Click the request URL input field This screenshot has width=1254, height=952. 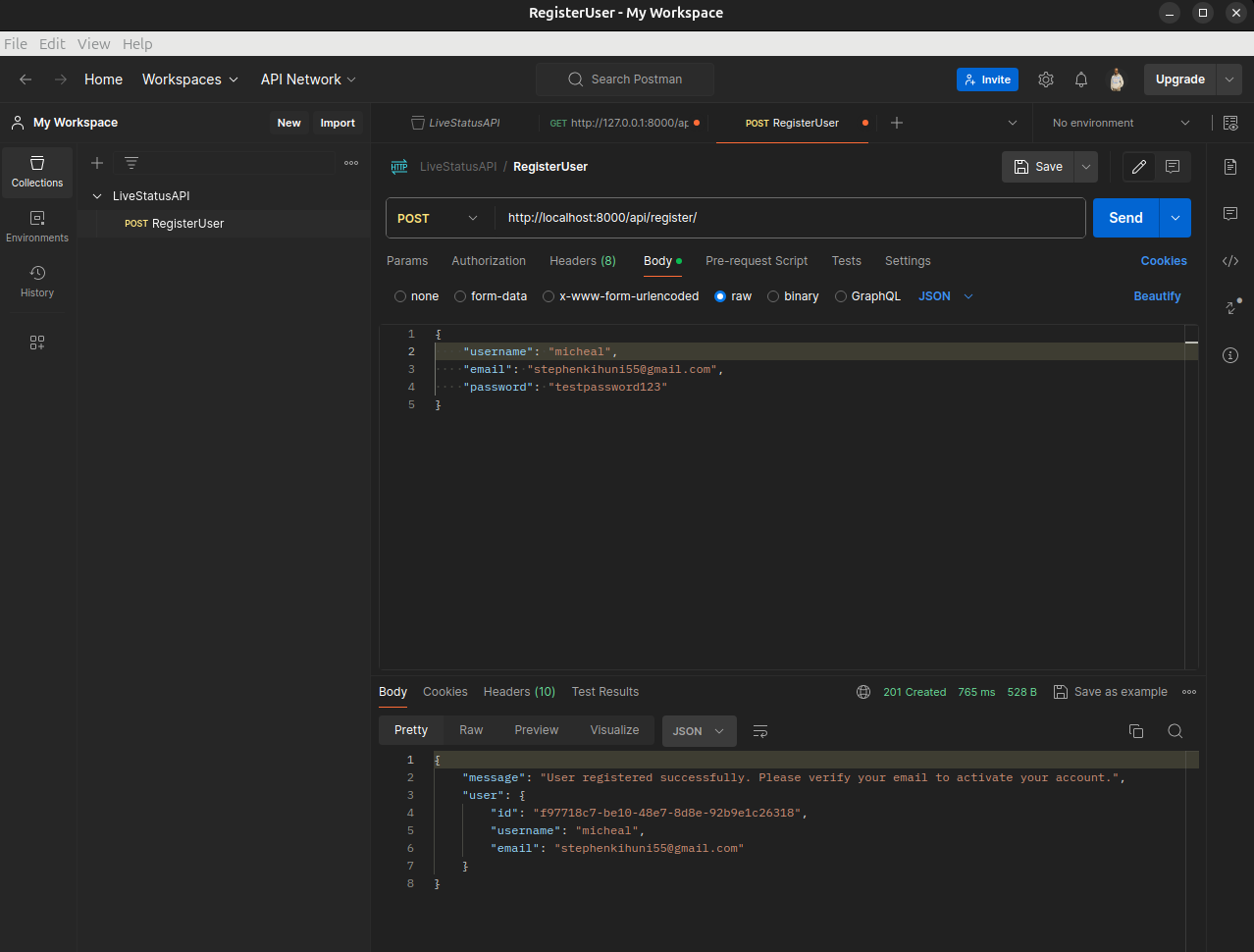(x=790, y=218)
